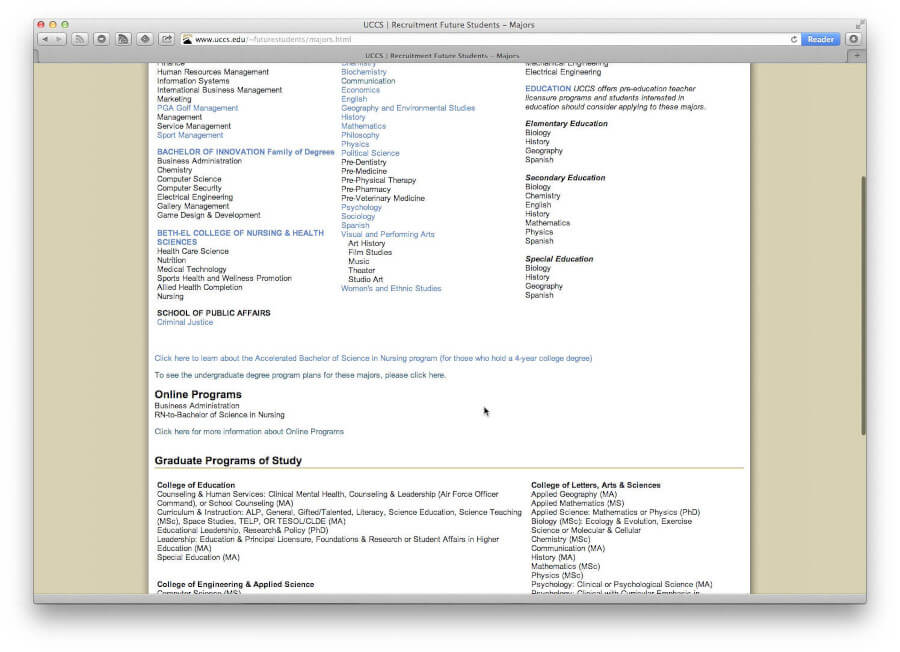Click the Theater entry
Viewport: 900px width, 652px height.
[x=362, y=270]
